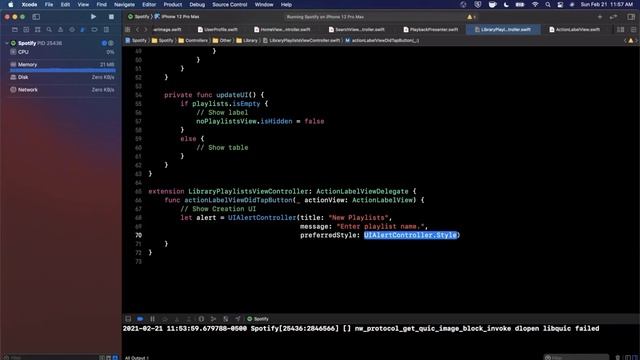Open the Source Control menu

pyautogui.click(x=230, y=4)
